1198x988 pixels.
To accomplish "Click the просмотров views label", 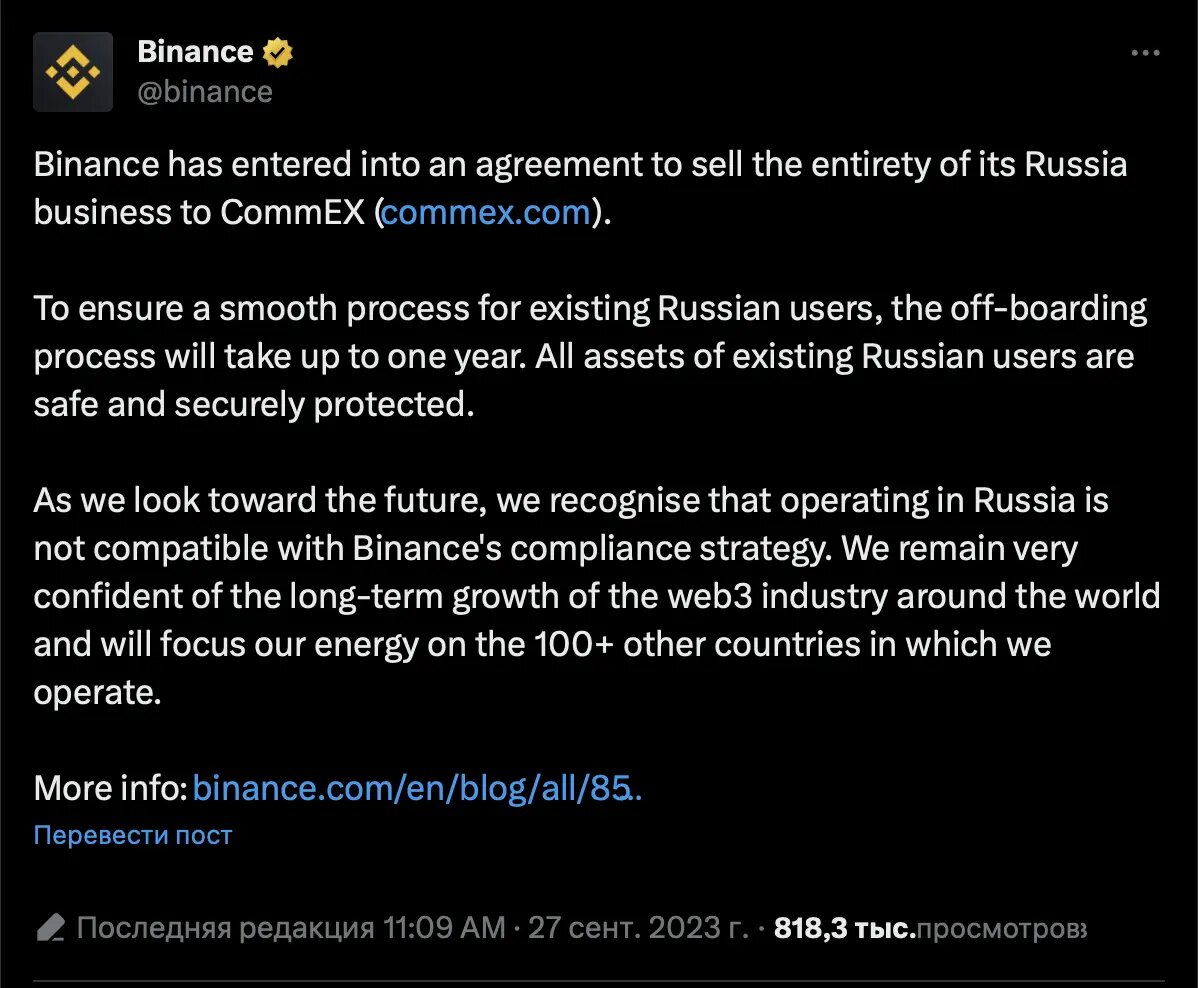I will [1001, 929].
